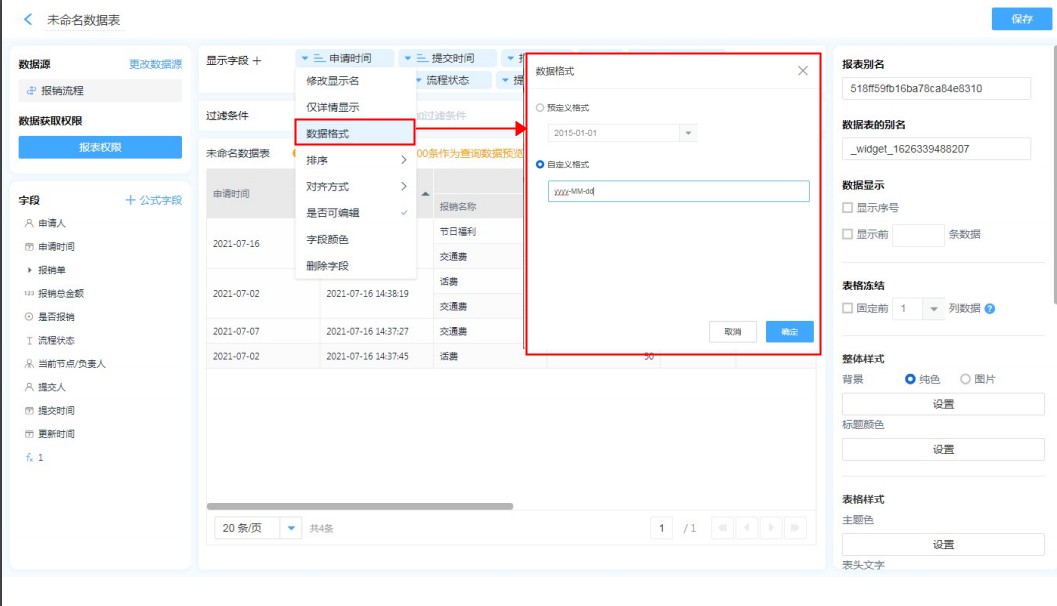Add a 公式字段 with plus icon
Image resolution: width=1057 pixels, height=606 pixels.
click(130, 200)
